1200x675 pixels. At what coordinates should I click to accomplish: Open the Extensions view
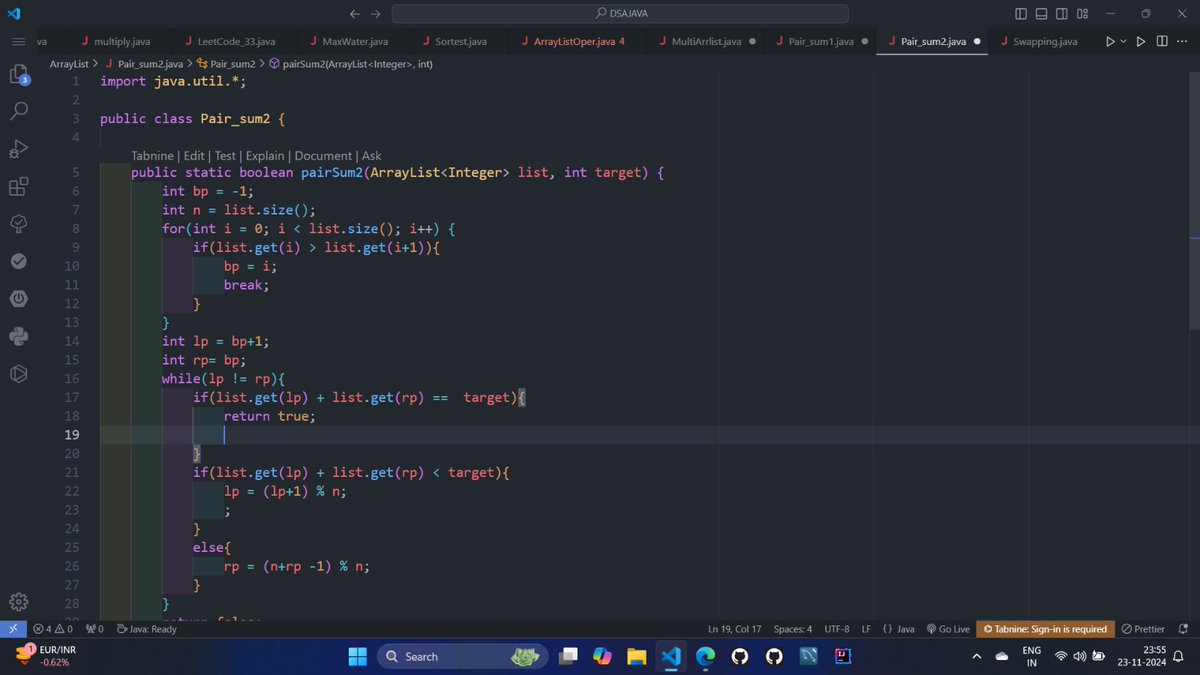click(18, 186)
